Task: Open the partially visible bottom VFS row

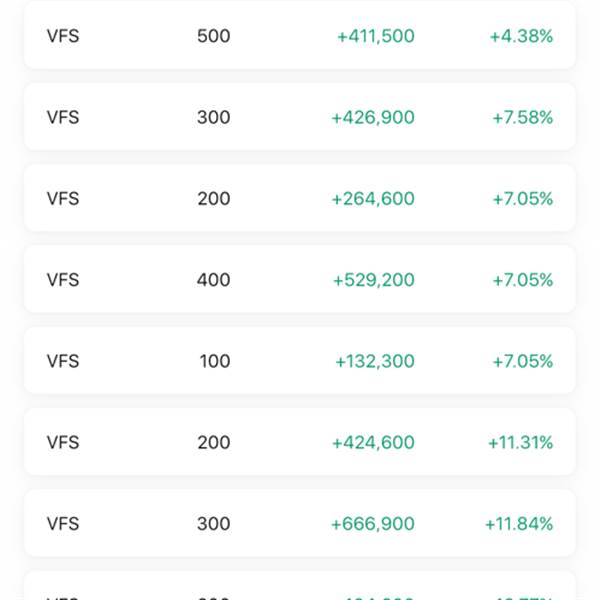Action: pos(300,585)
